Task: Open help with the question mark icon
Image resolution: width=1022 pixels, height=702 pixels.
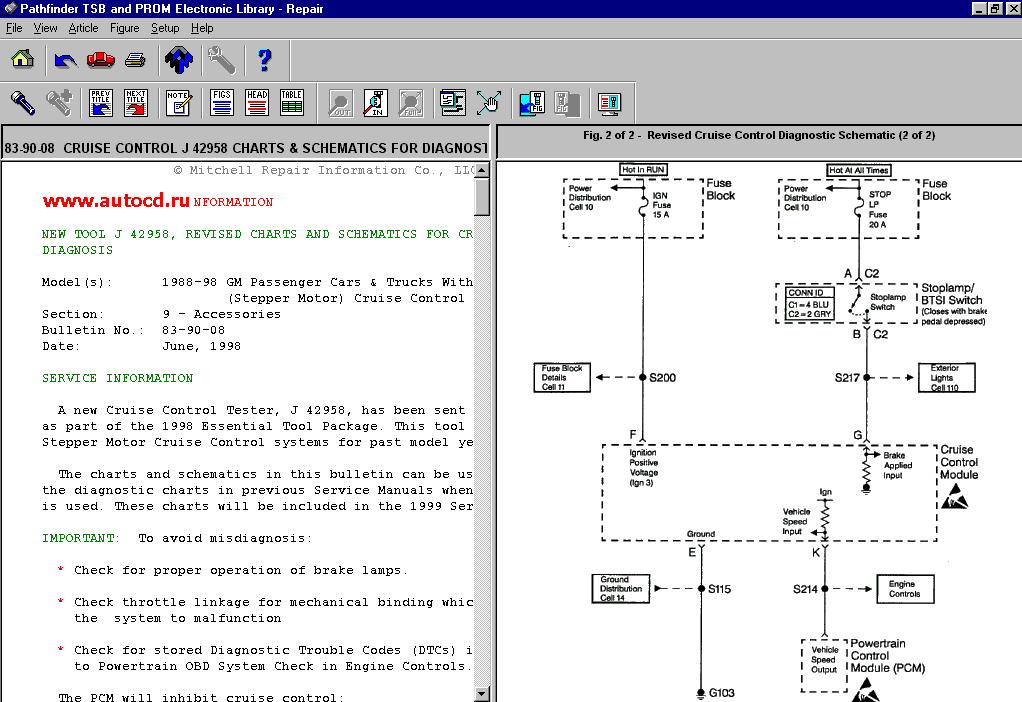Action: point(264,60)
